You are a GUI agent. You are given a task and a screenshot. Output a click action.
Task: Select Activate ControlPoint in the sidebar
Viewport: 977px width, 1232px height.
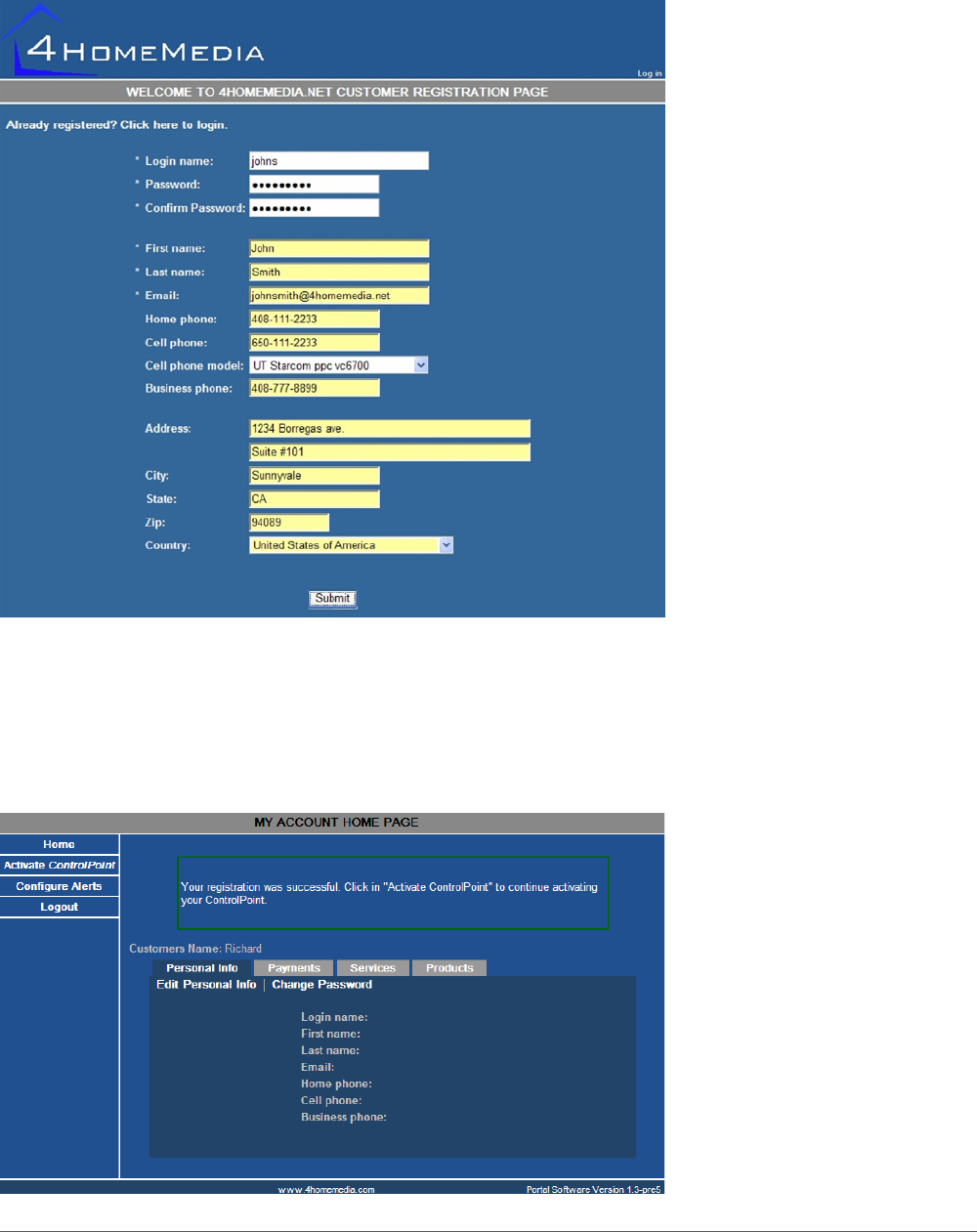60,866
